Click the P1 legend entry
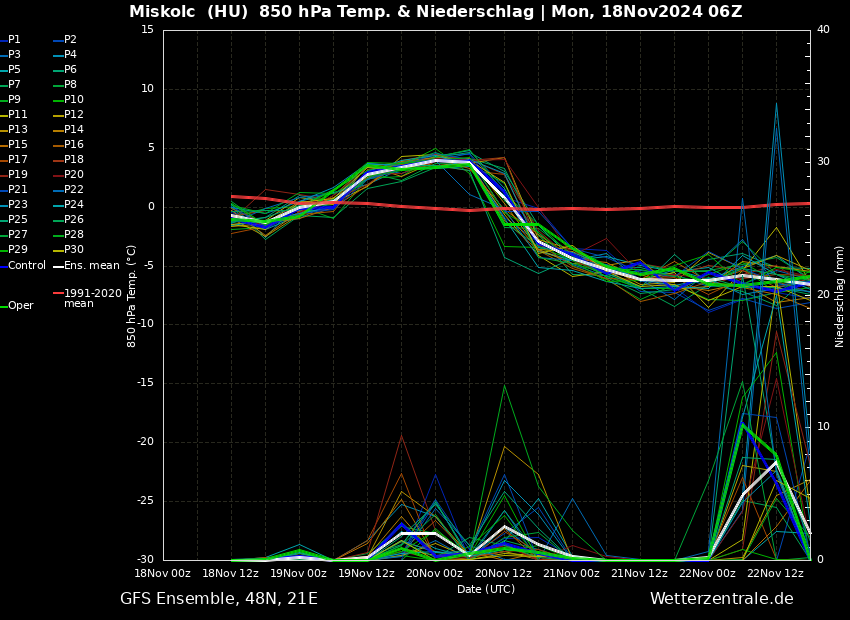This screenshot has width=850, height=620. (14, 40)
